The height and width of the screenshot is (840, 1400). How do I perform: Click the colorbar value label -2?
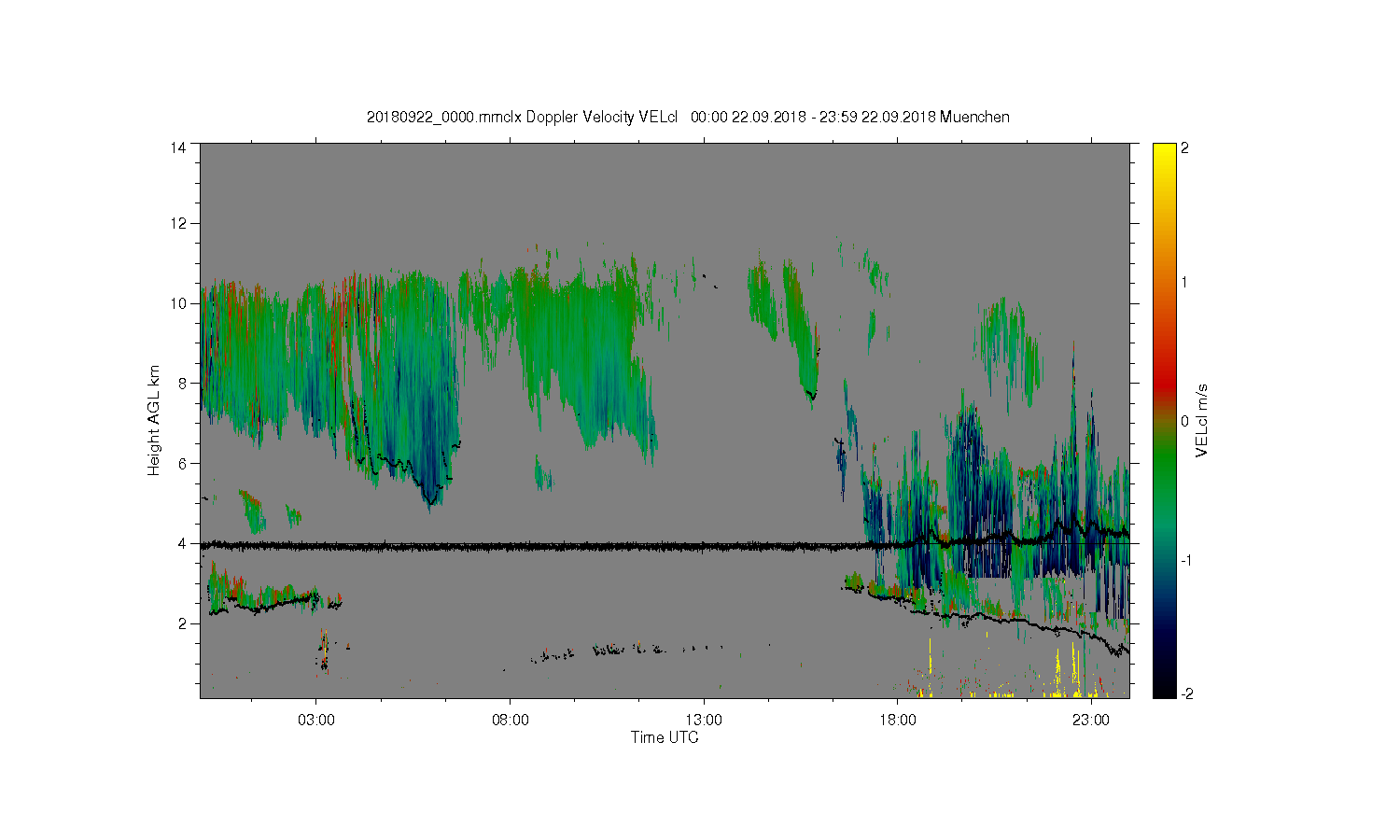1185,693
